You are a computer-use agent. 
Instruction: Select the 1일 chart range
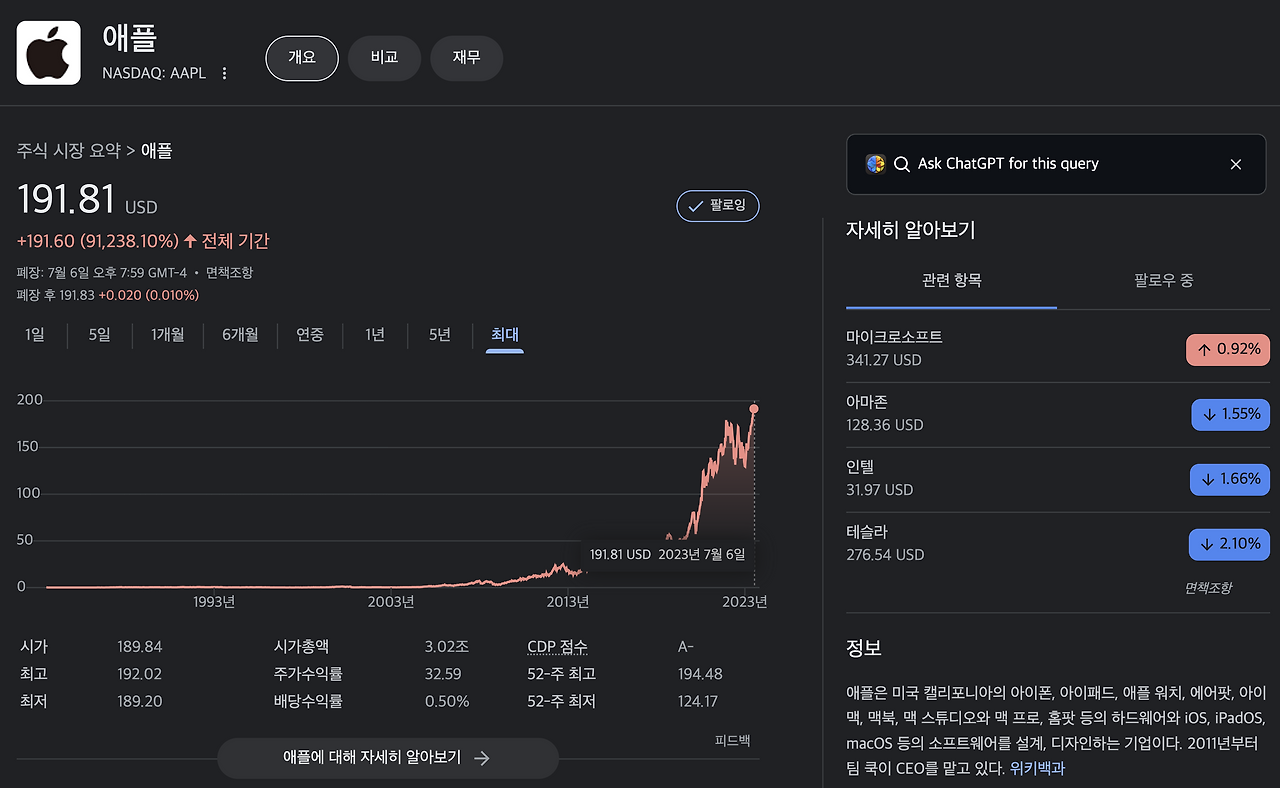click(x=35, y=335)
